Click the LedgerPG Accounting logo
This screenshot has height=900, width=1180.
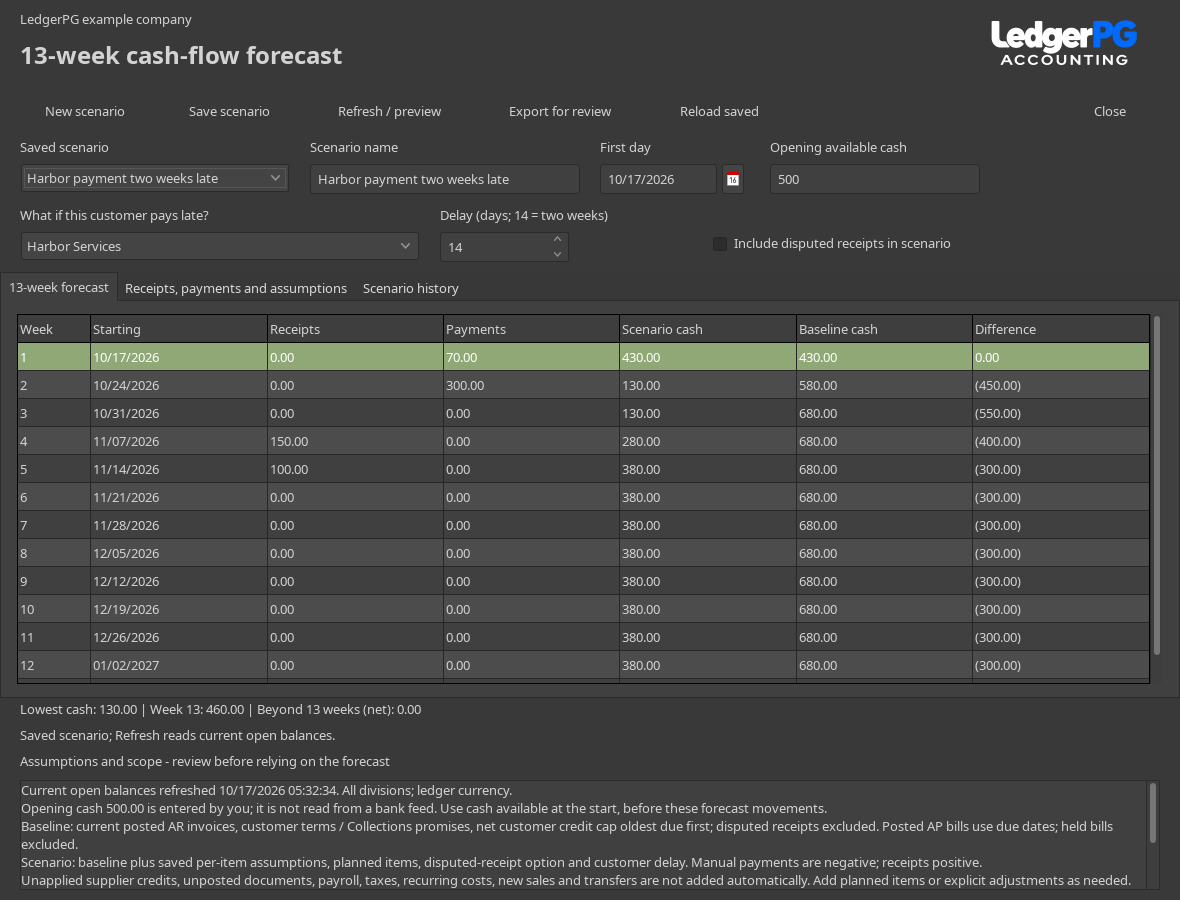(x=1063, y=44)
